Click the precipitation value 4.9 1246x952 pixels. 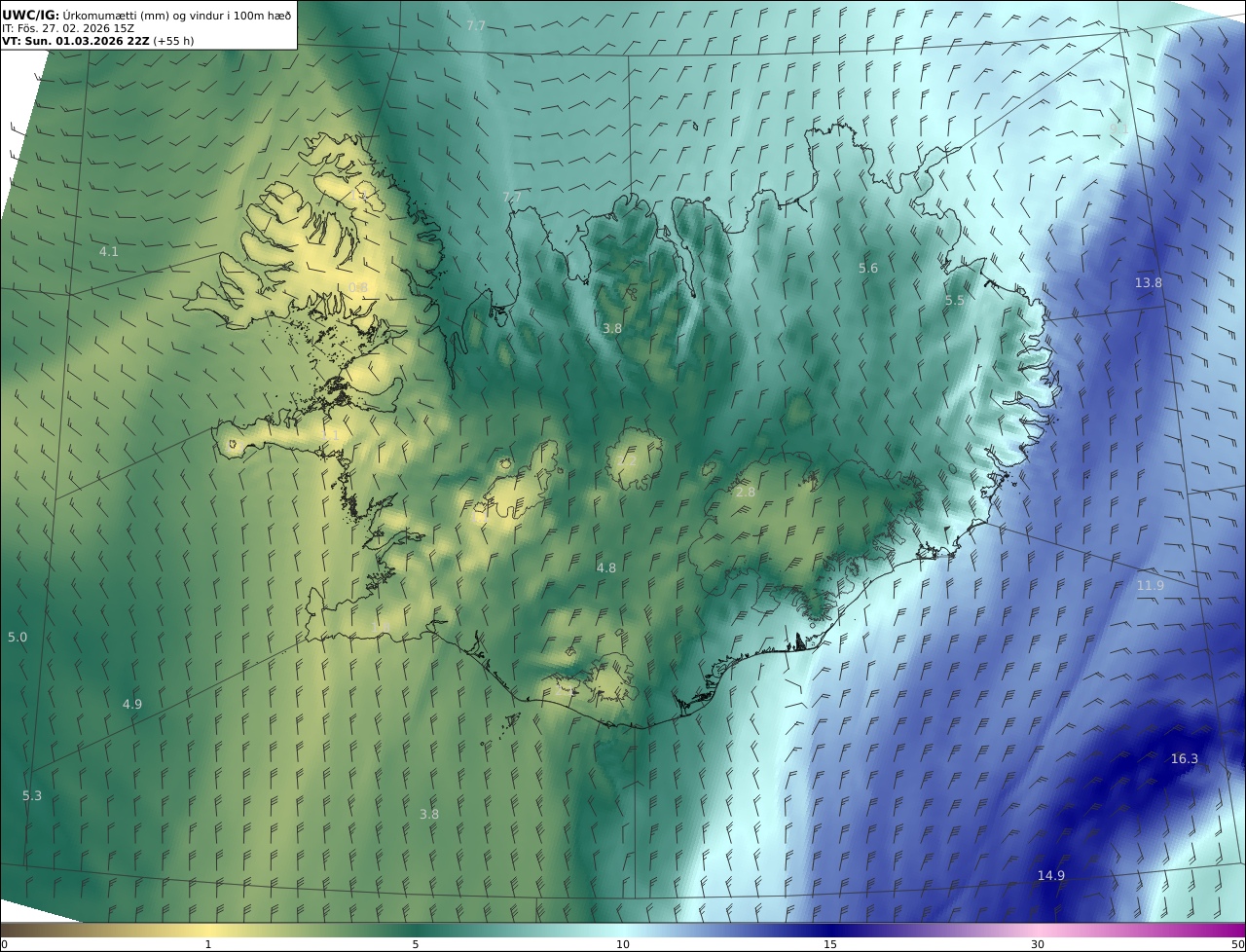[x=132, y=704]
